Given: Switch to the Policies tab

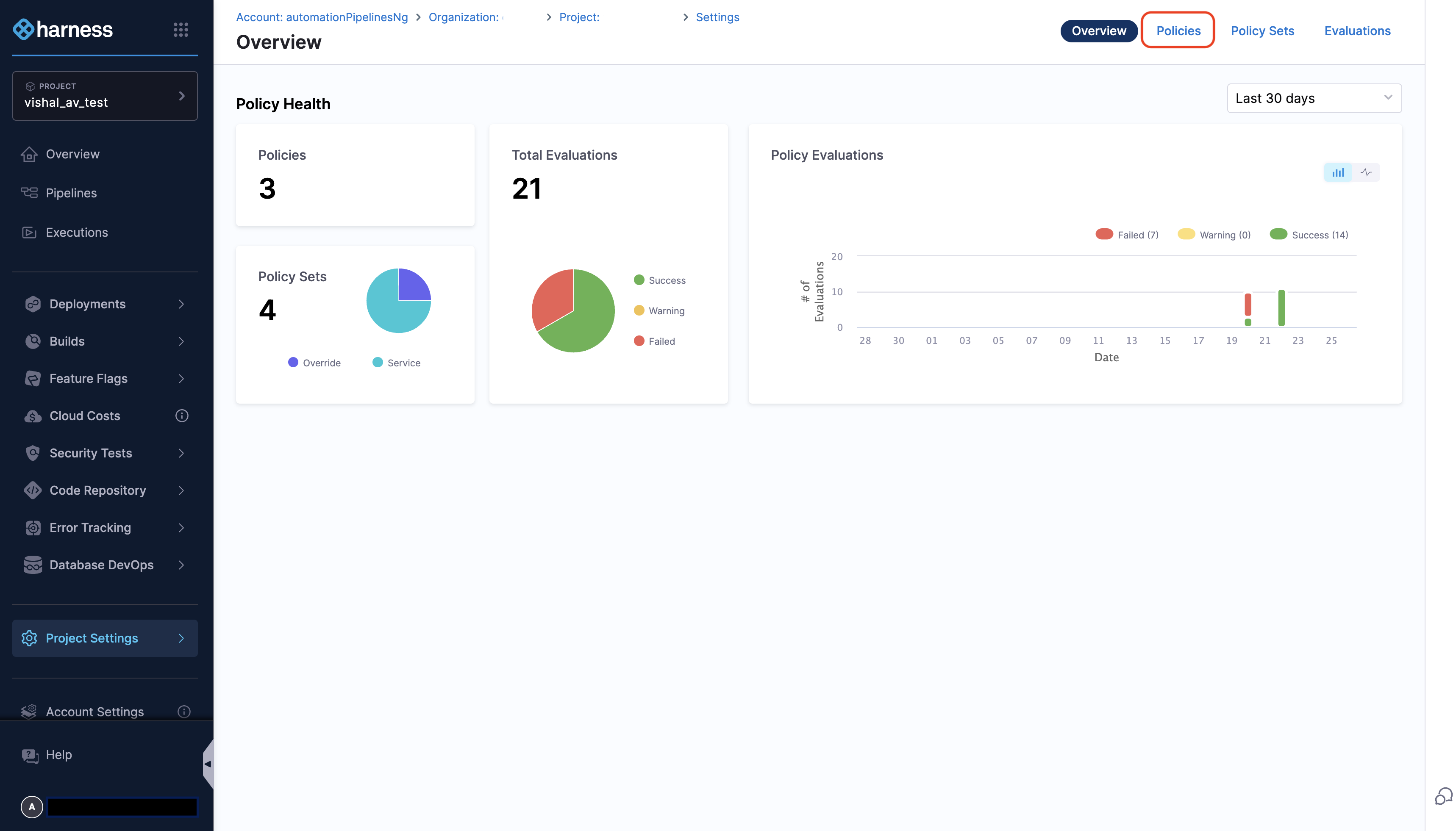Looking at the screenshot, I should (x=1178, y=30).
